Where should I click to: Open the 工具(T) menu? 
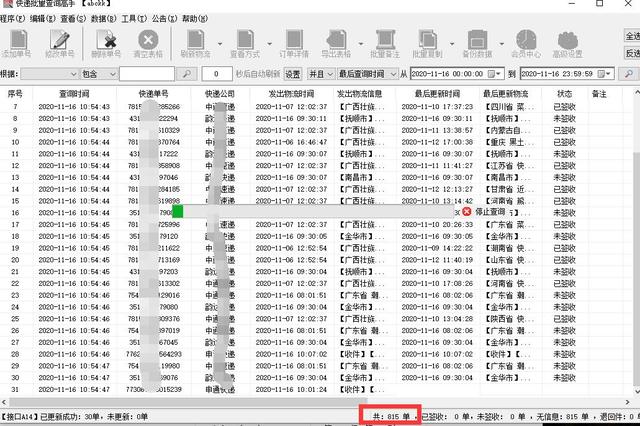pyautogui.click(x=134, y=19)
